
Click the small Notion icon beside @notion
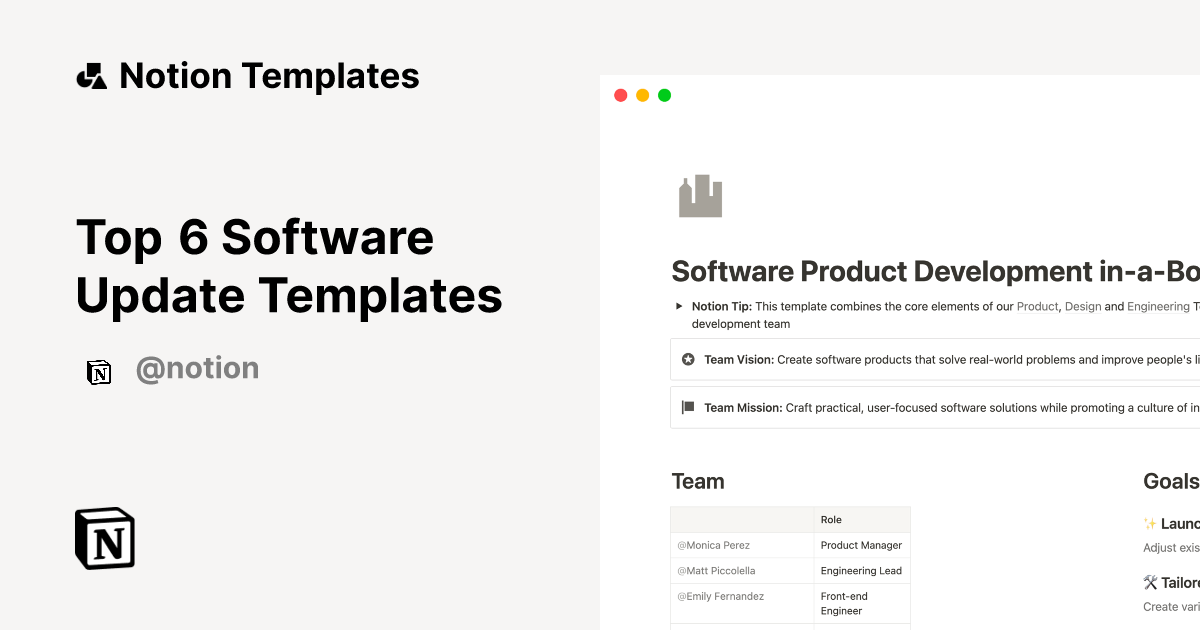tap(99, 371)
